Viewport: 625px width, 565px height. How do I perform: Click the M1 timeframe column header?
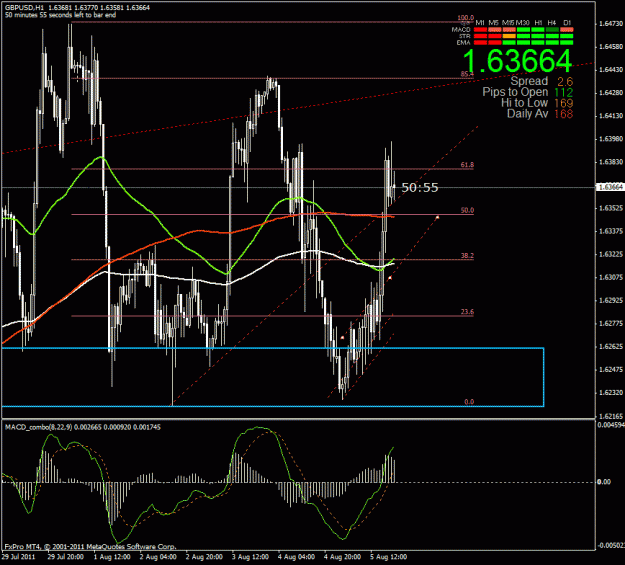[480, 23]
